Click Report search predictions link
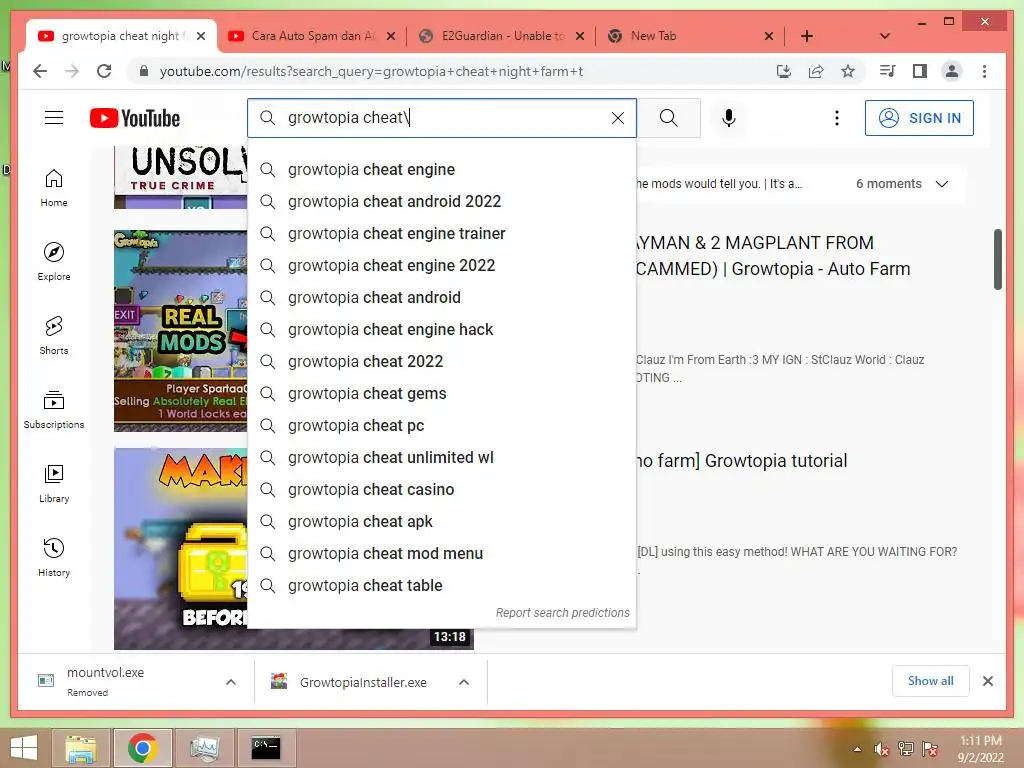The width and height of the screenshot is (1024, 768). (x=562, y=613)
